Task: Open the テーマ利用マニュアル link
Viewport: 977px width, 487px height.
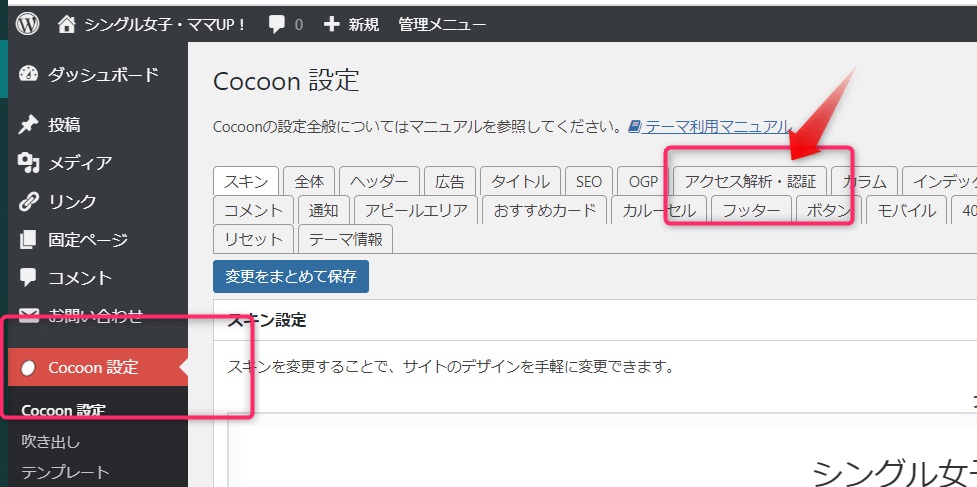Action: coord(717,127)
